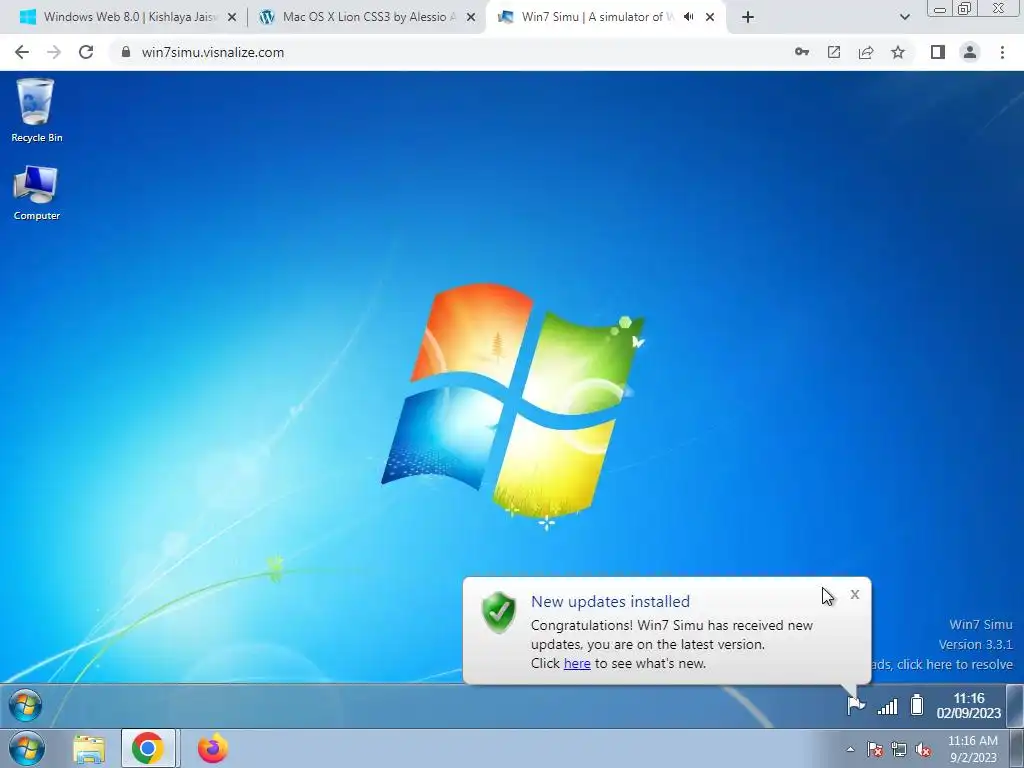Open the Chrome three-dot menu

coord(1002,52)
